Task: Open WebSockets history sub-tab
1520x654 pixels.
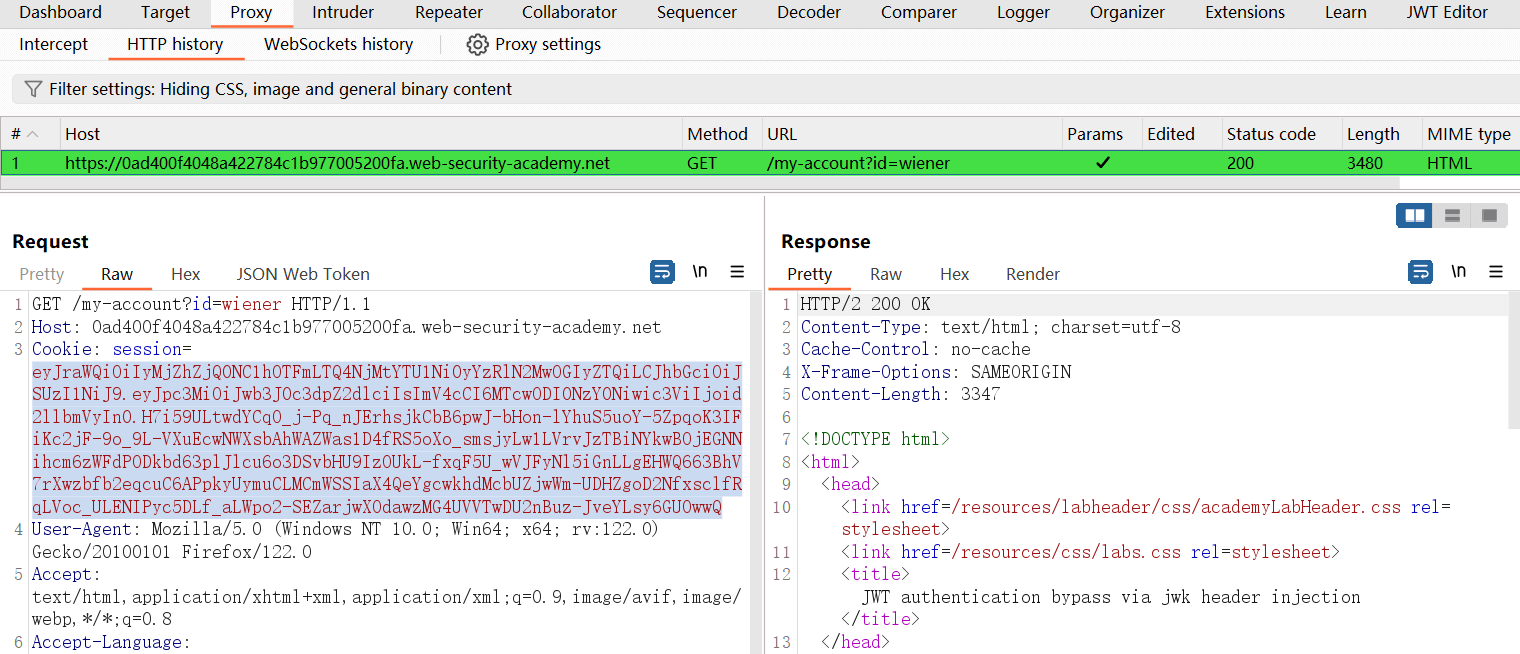Action: tap(338, 45)
